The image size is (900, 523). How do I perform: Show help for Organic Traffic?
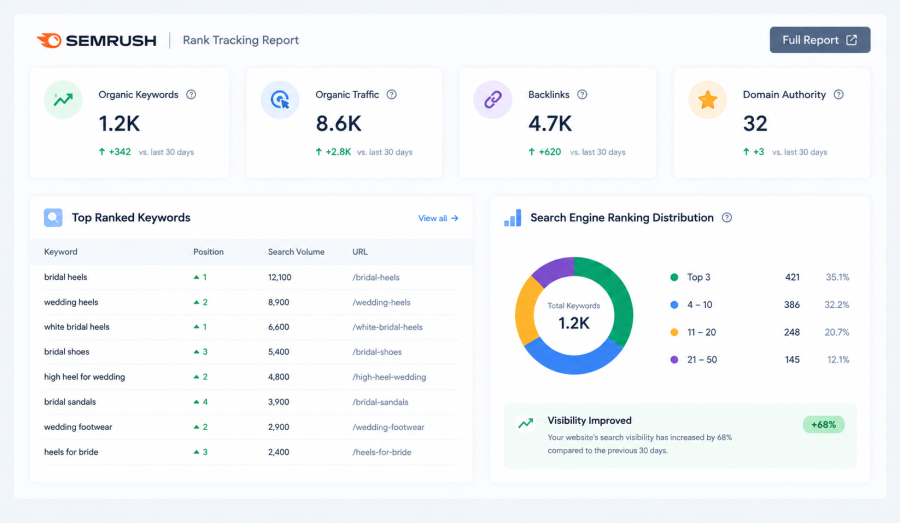click(x=391, y=95)
